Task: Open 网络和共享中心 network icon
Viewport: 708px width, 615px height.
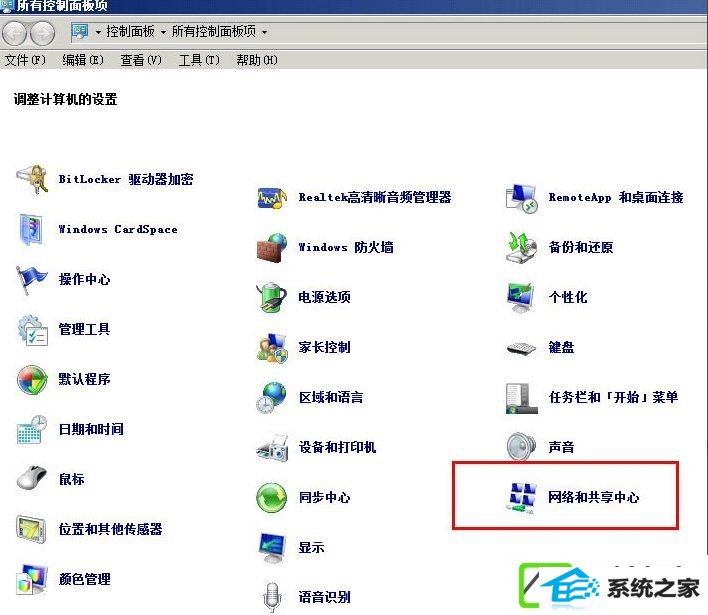Action: click(x=522, y=498)
